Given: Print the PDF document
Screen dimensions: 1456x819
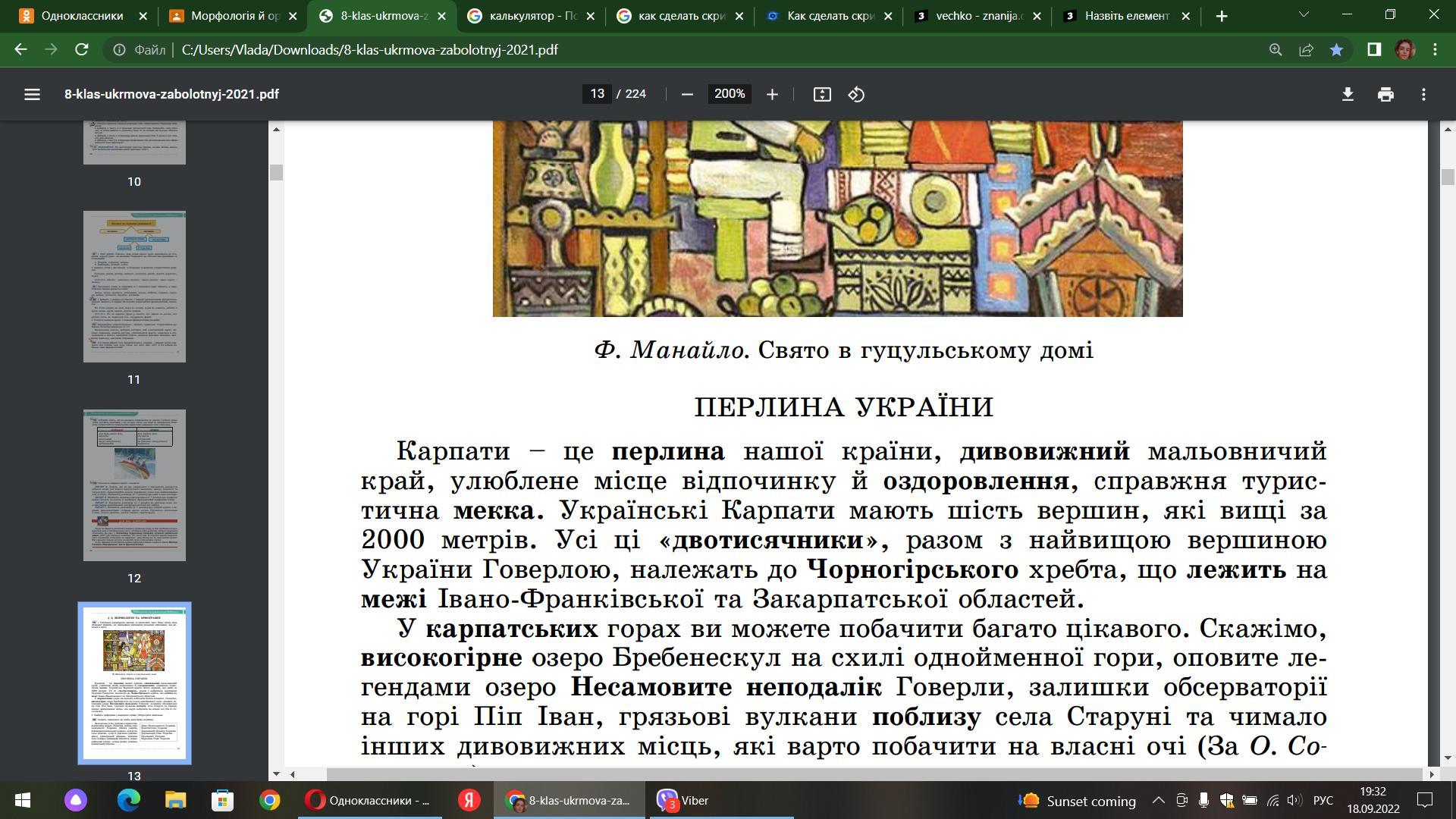Looking at the screenshot, I should click(x=1385, y=94).
